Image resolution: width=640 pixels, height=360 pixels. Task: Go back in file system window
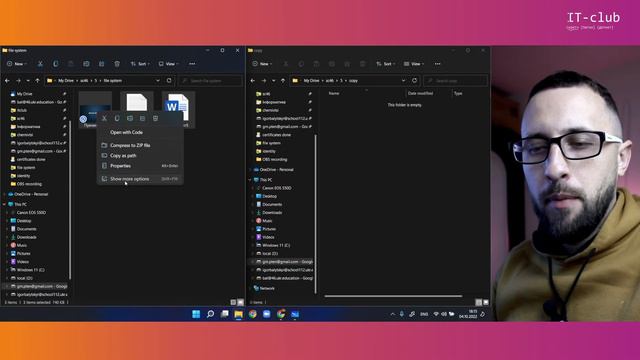tap(7, 81)
